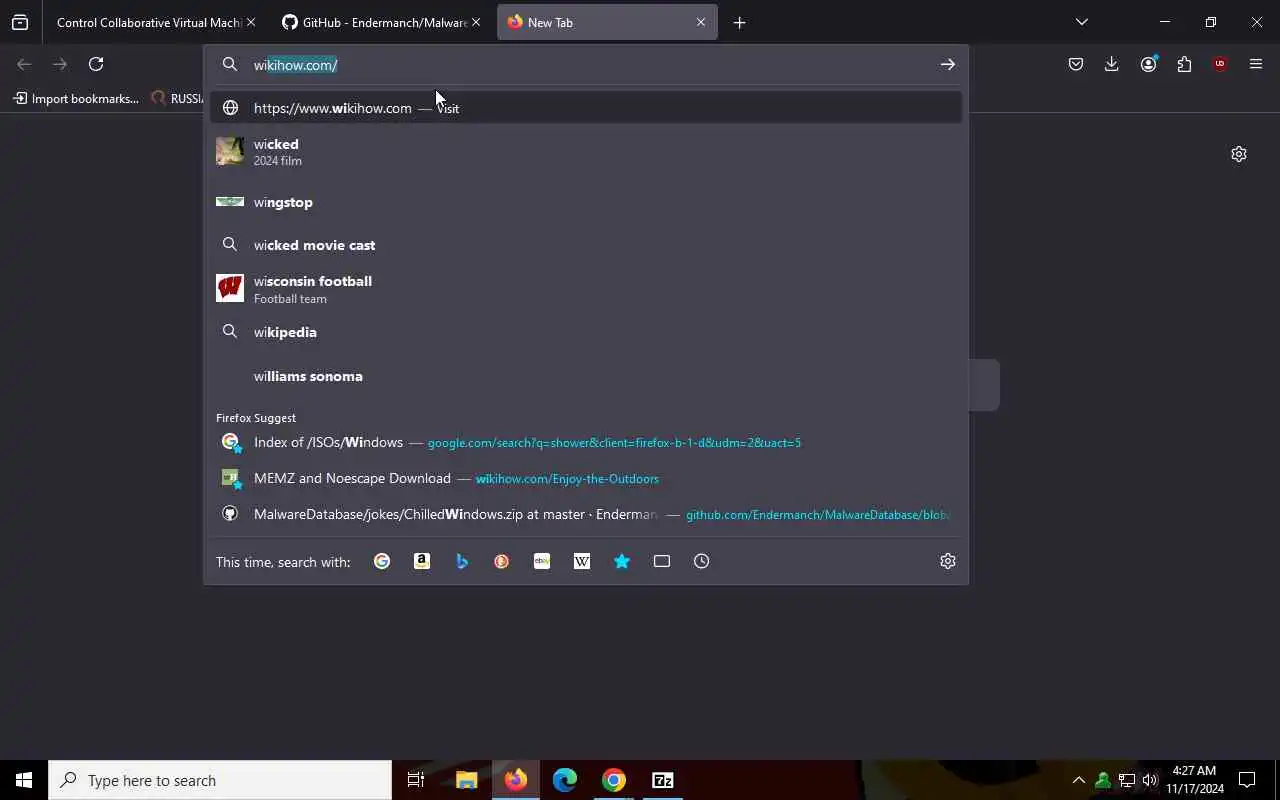The height and width of the screenshot is (800, 1280).
Task: Search this time with DuckDuckGo
Action: 502,561
